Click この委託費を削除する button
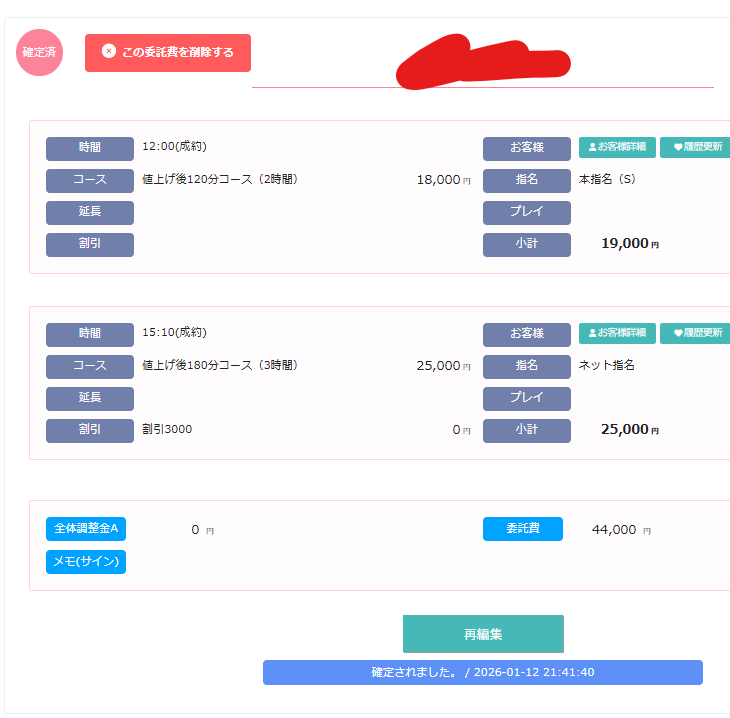 pos(168,53)
